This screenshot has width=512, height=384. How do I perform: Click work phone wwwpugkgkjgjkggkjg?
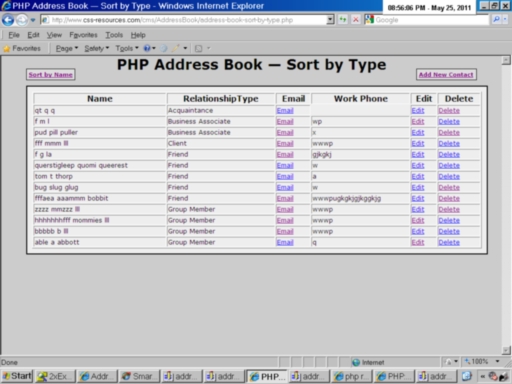click(x=346, y=199)
